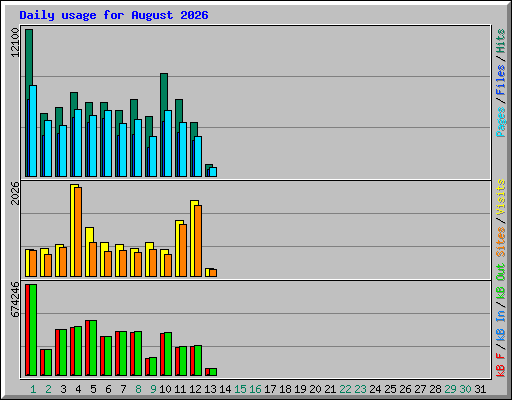Image resolution: width=512 pixels, height=400 pixels.
Task: Click day label 4 on the x-axis
Action: (x=78, y=389)
